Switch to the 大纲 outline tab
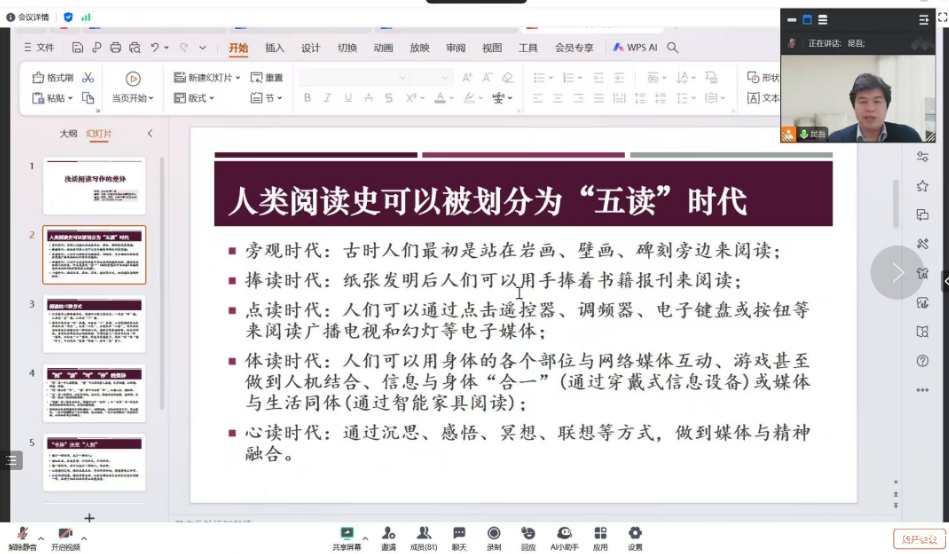This screenshot has width=949, height=554. tap(68, 133)
